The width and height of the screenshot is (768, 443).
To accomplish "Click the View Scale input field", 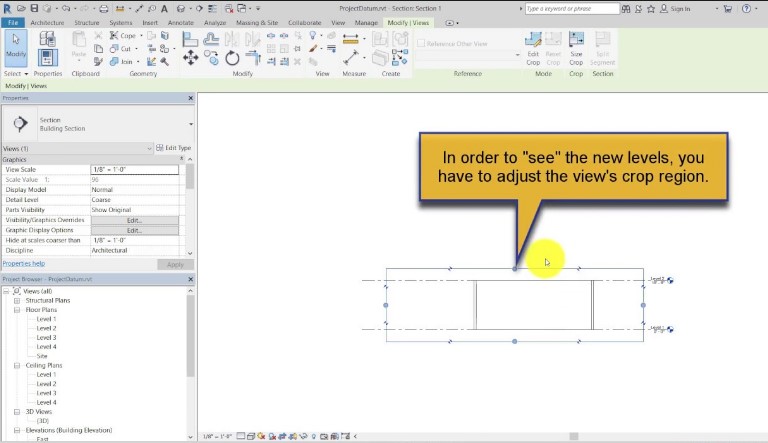I will [x=135, y=170].
